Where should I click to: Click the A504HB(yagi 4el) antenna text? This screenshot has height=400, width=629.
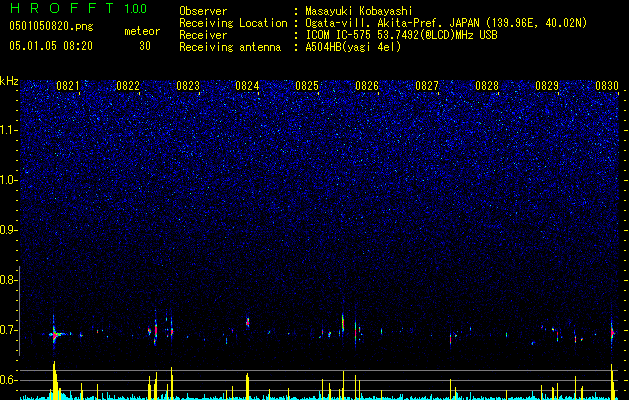click(353, 47)
